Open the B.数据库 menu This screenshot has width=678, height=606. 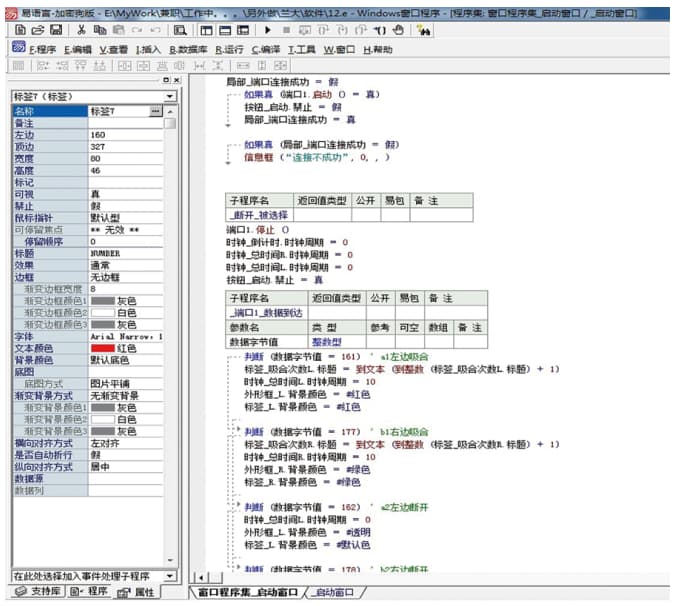[x=188, y=50]
